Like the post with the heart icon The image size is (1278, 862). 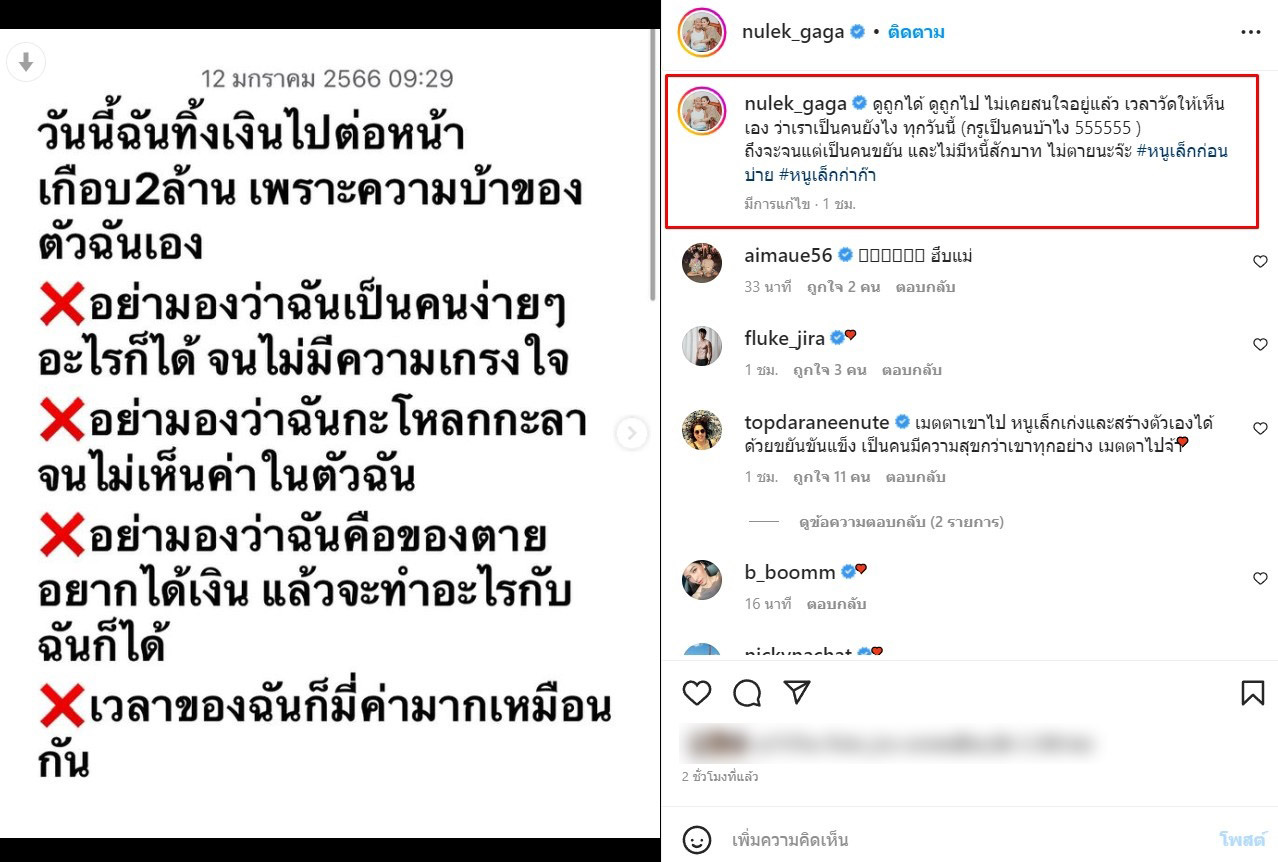click(x=696, y=693)
